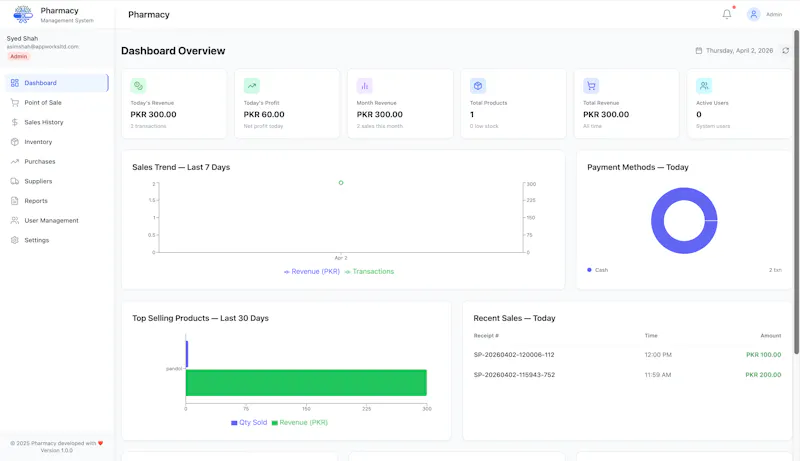Click the Total Products cube icon
The height and width of the screenshot is (461, 800).
[x=478, y=86]
